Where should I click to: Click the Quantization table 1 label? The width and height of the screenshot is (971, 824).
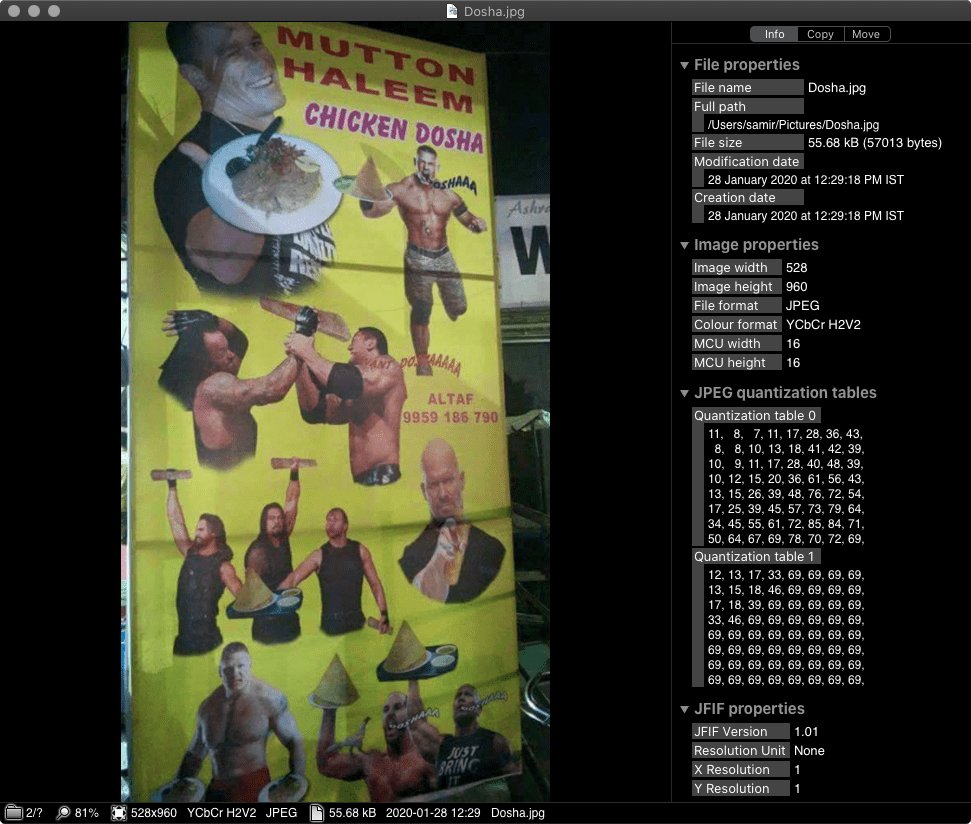click(755, 557)
